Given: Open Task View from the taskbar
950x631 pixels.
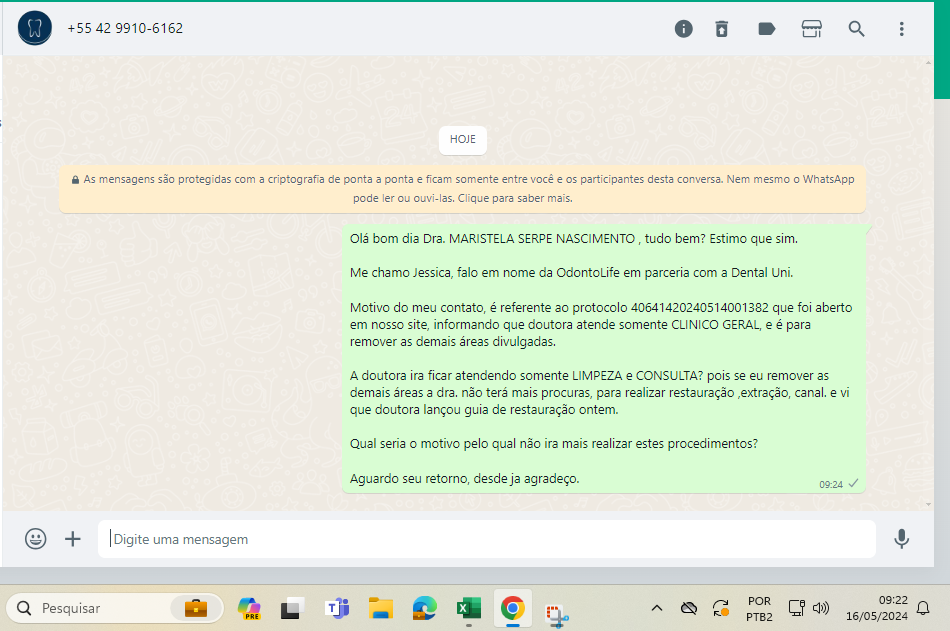Looking at the screenshot, I should click(x=292, y=608).
